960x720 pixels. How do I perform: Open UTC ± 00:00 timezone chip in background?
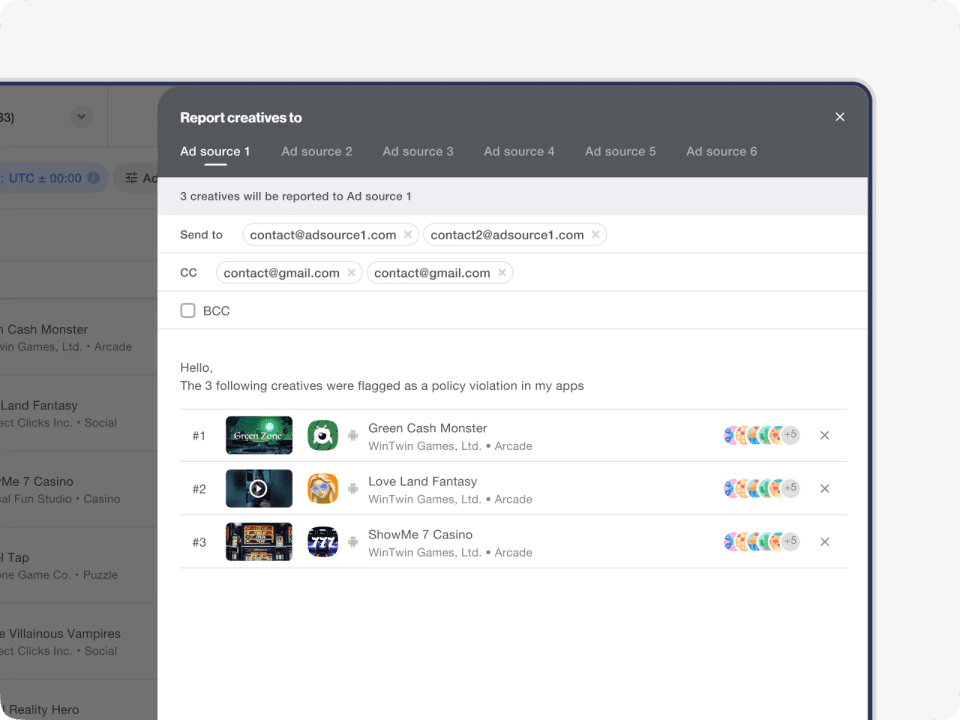tap(52, 178)
